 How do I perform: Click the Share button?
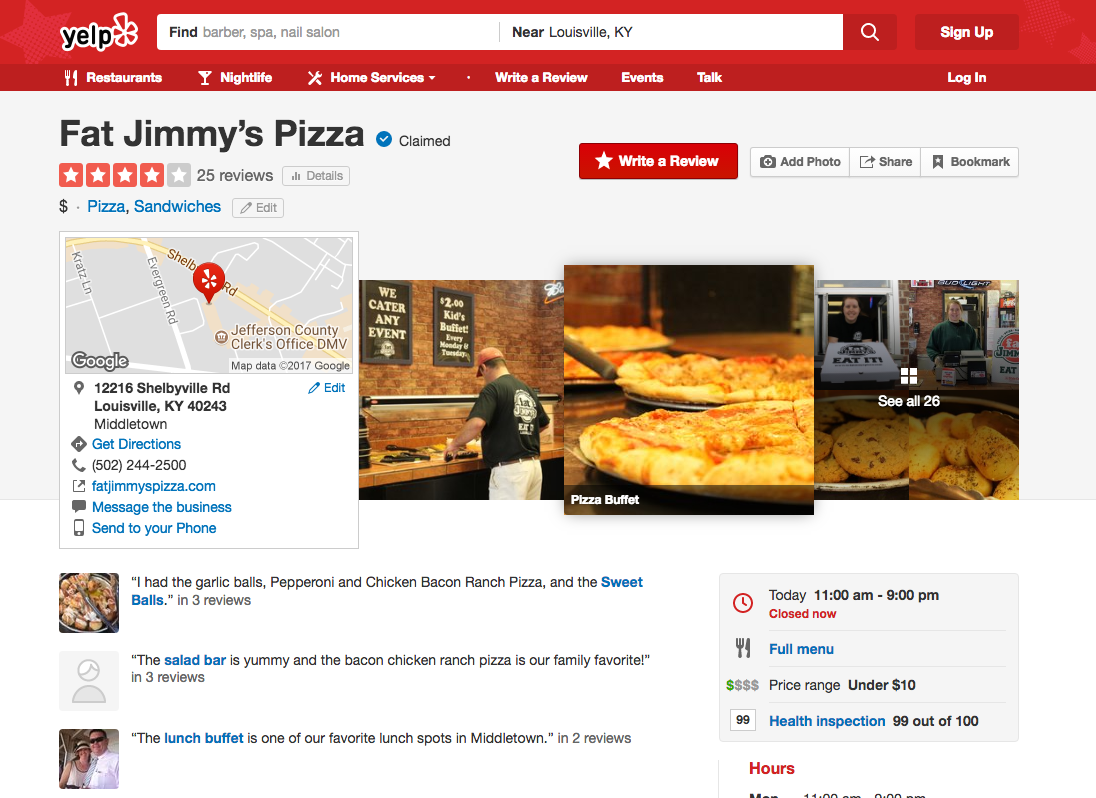pos(885,162)
